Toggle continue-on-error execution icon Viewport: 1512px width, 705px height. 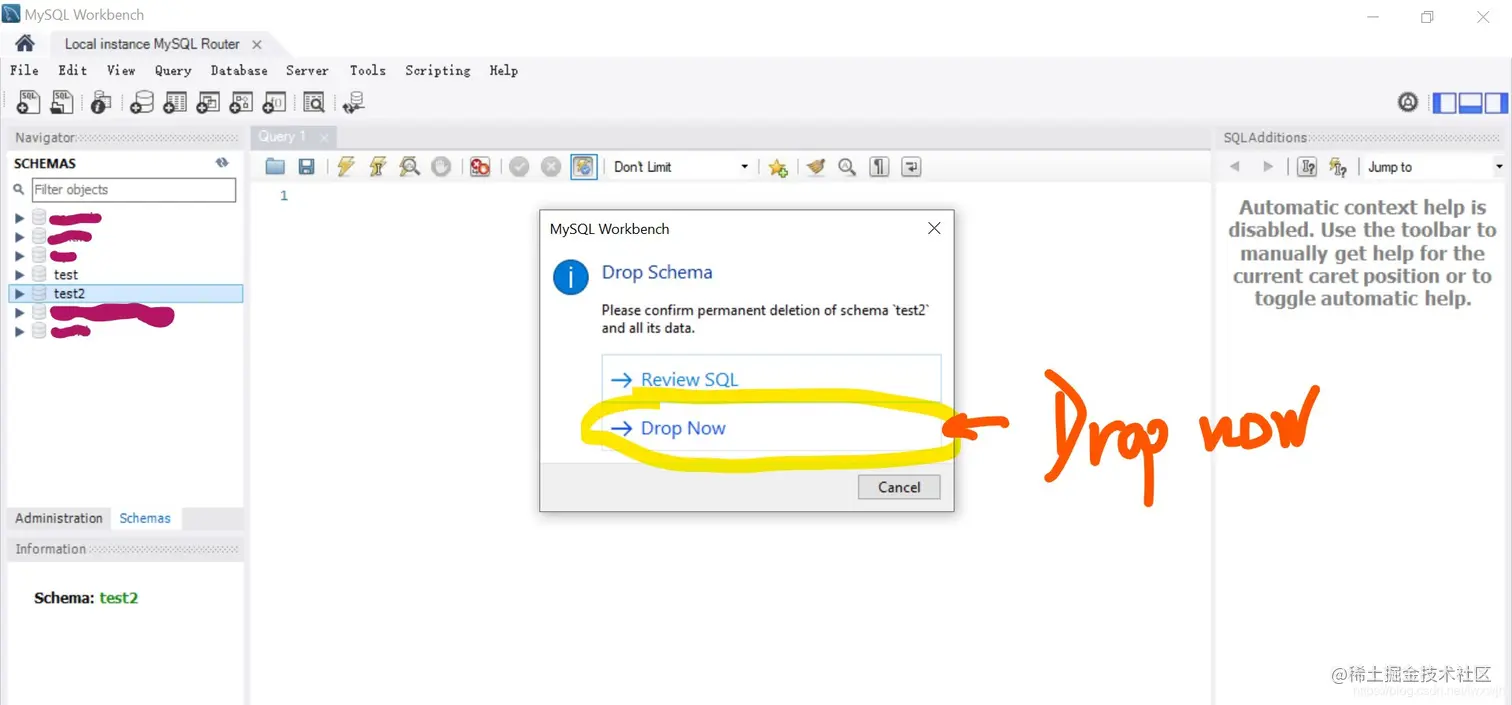(x=480, y=167)
